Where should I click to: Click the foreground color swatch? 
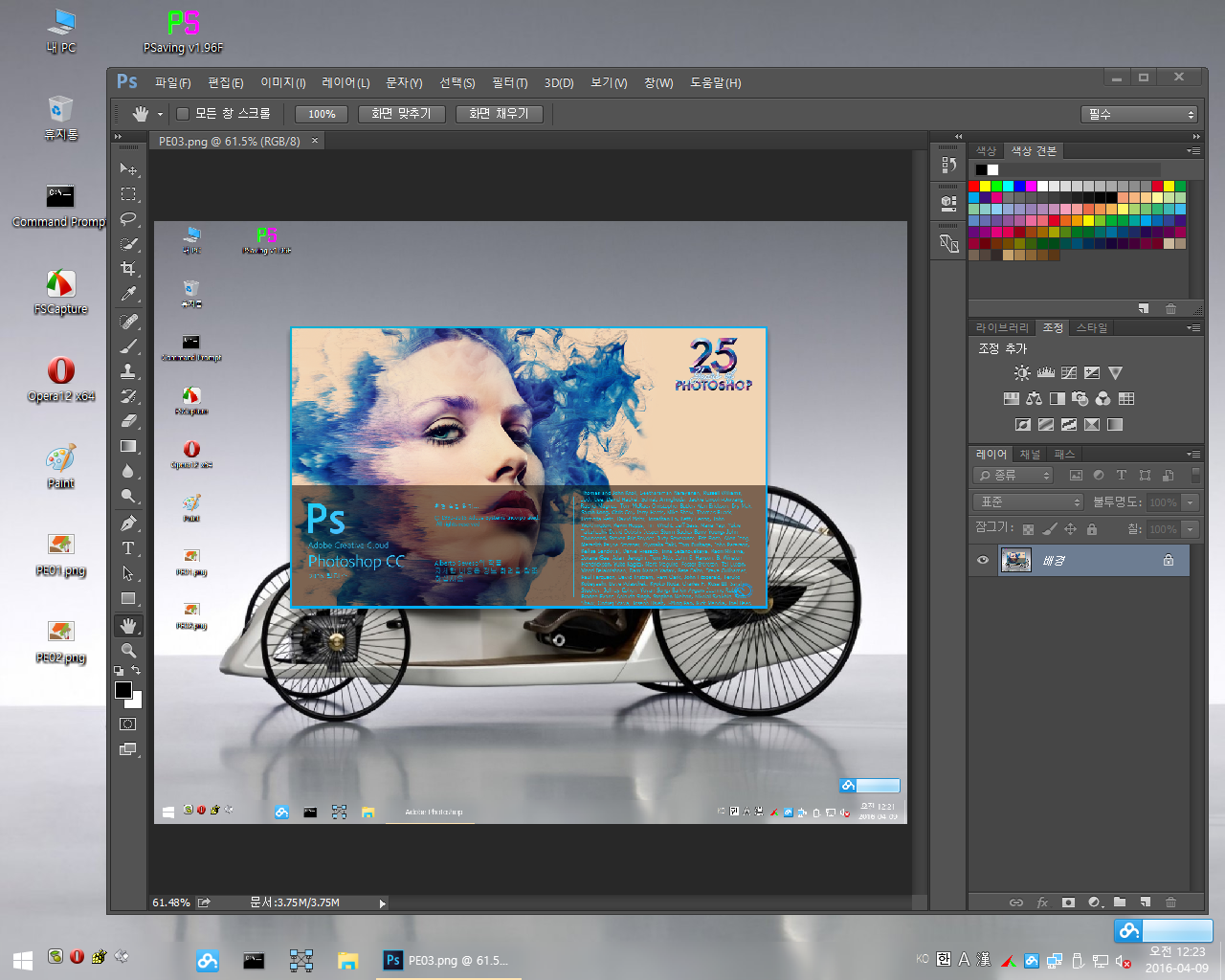point(122,690)
